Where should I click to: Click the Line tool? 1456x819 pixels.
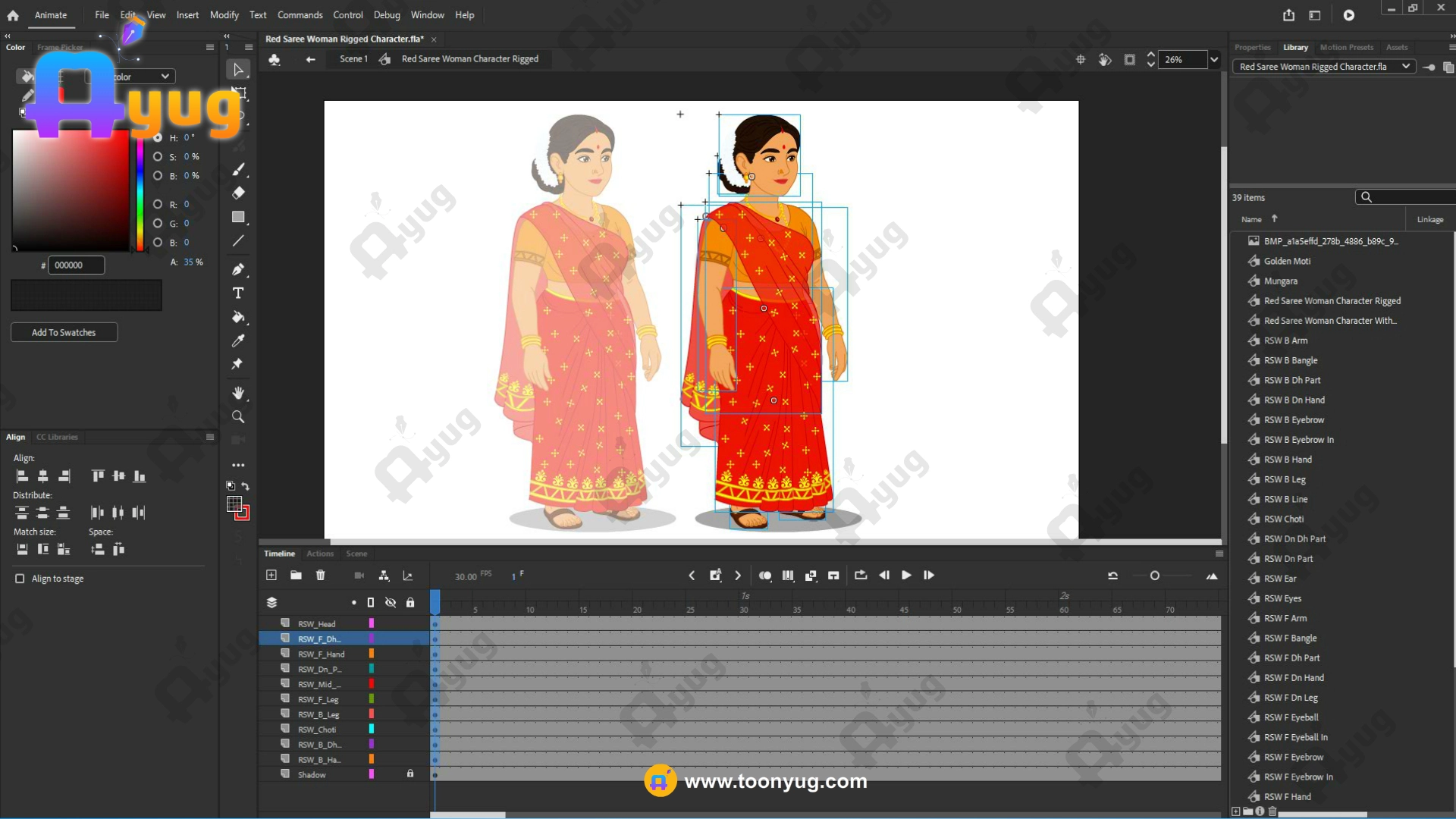pyautogui.click(x=238, y=241)
